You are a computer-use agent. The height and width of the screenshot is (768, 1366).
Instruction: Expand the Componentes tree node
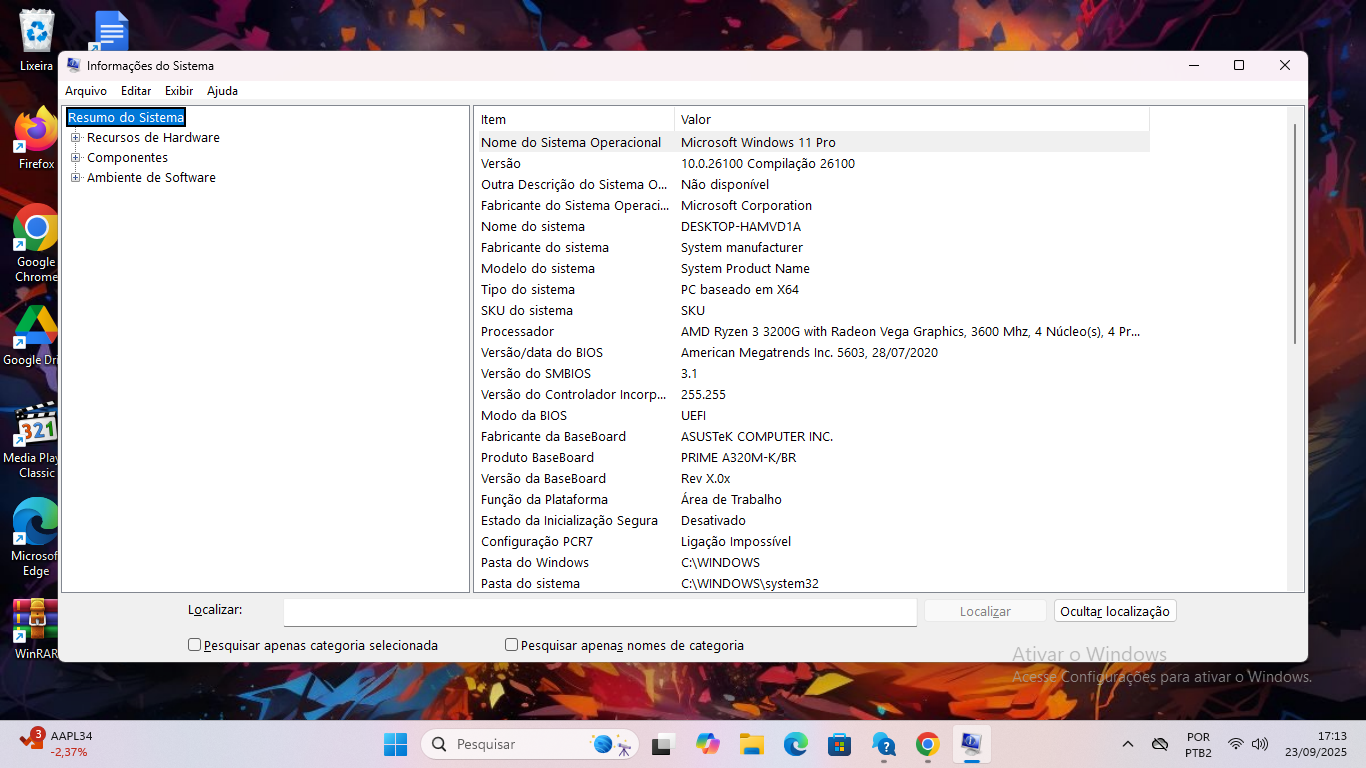coord(76,158)
